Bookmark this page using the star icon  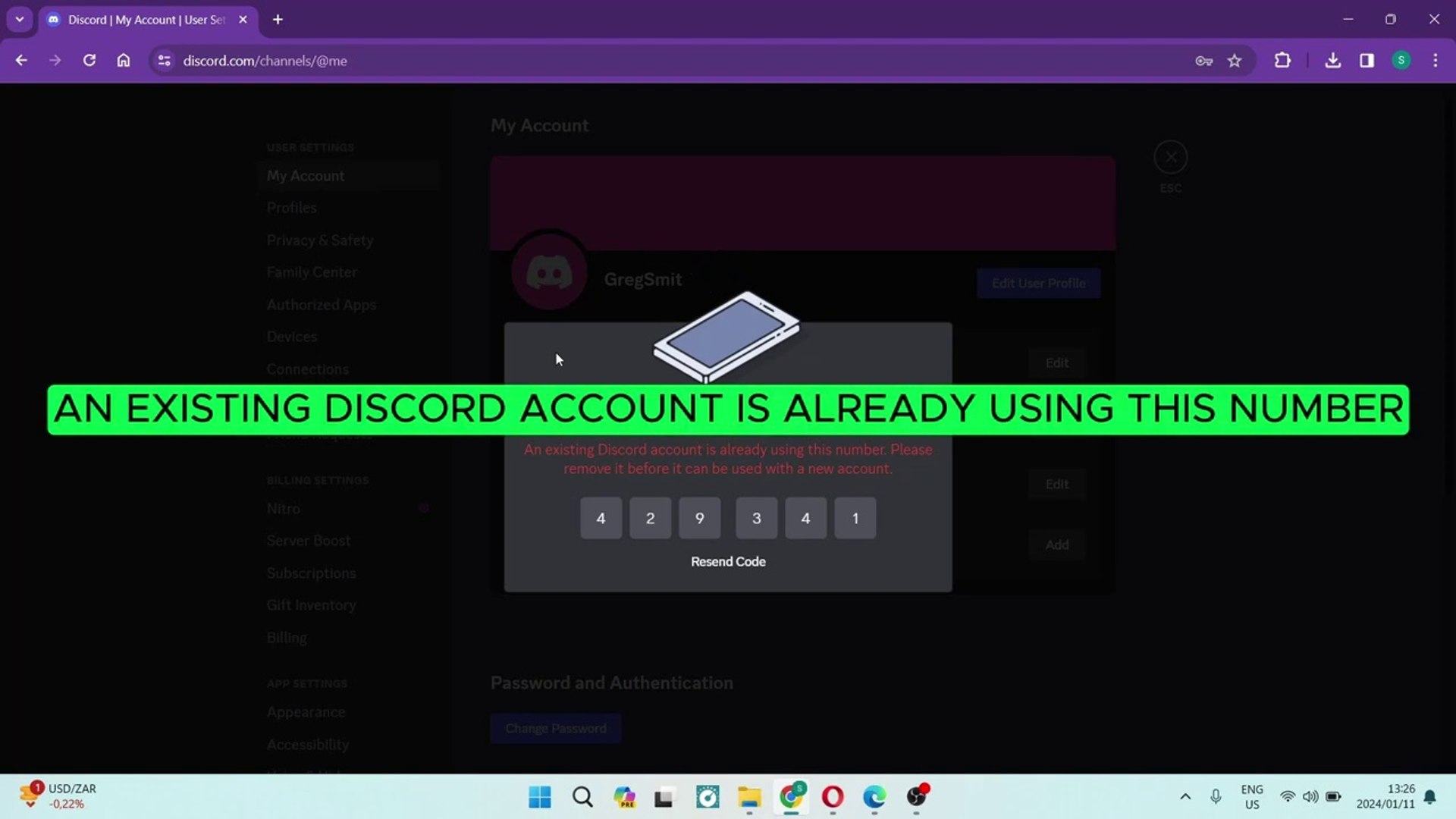(x=1235, y=61)
